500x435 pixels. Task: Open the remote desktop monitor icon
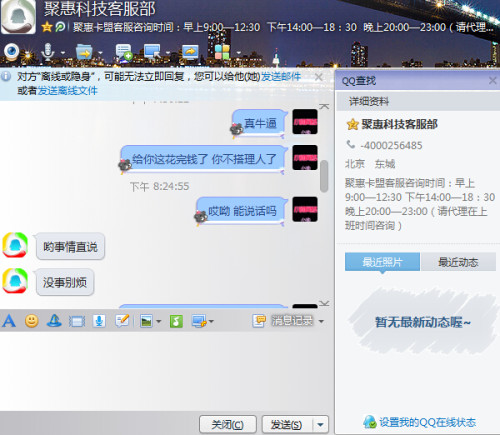pos(152,52)
